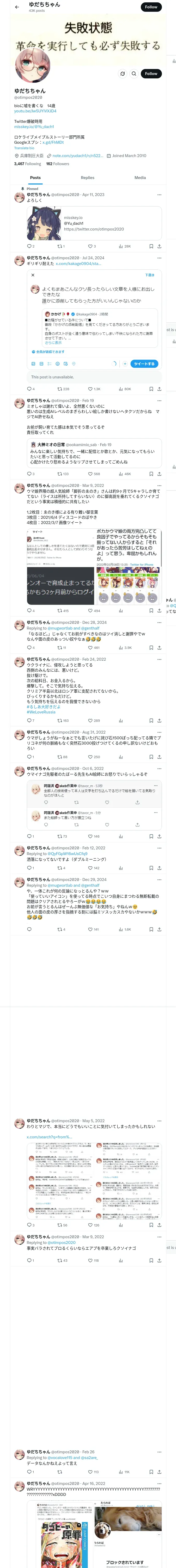Click the Follow button in the top header
The image size is (176, 1568).
(151, 7)
